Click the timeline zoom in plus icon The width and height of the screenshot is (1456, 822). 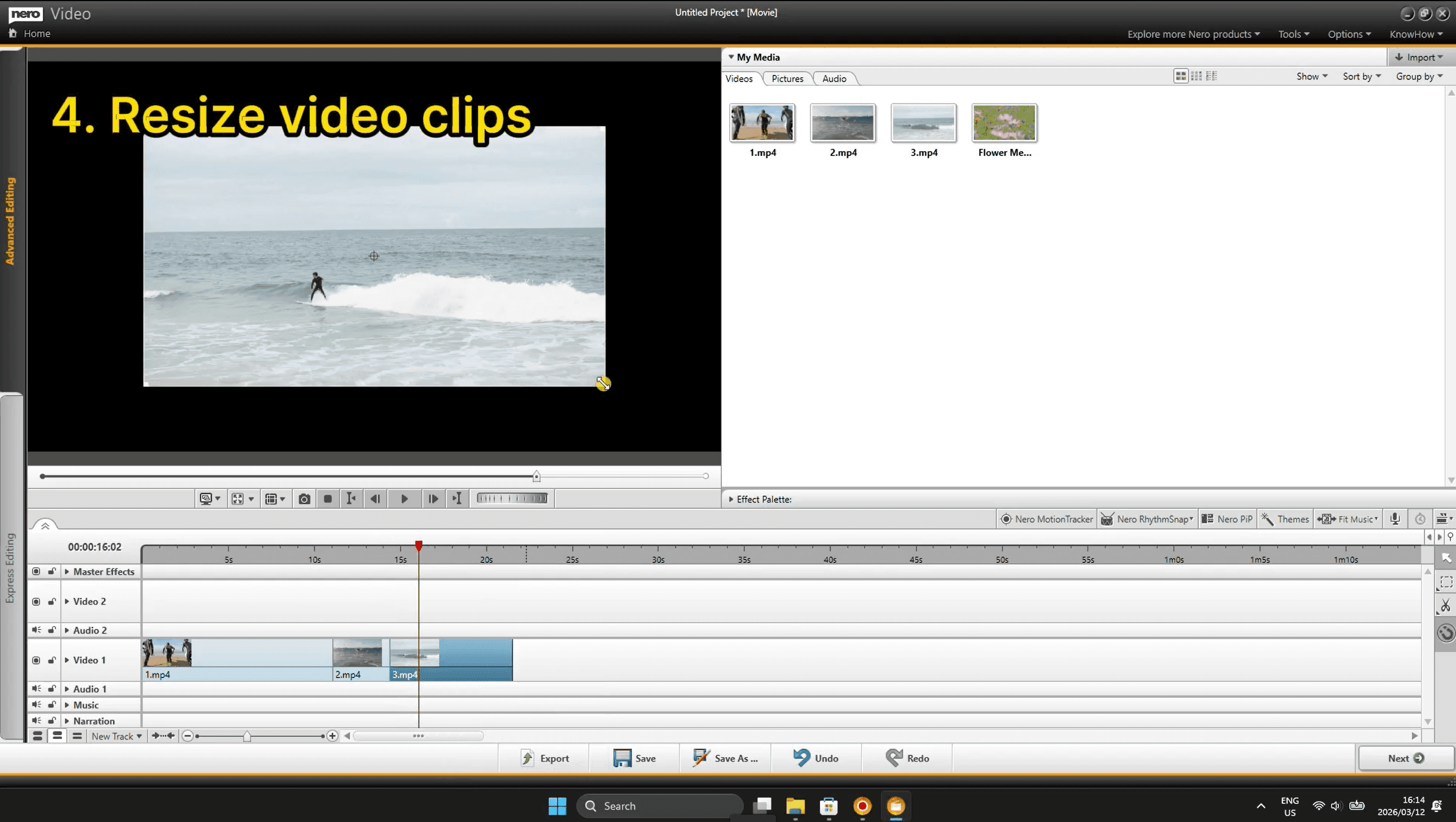pos(332,736)
